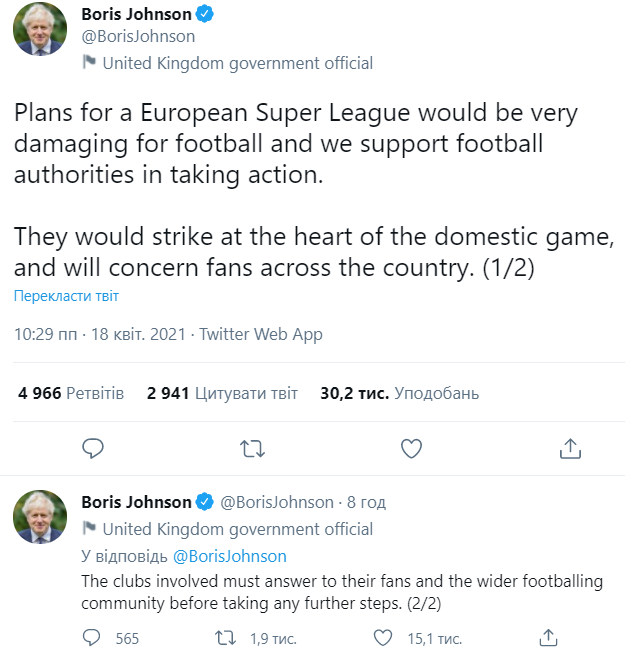Retweet the (2/2) follow-up tweet
The image size is (625, 658).
(x=225, y=638)
